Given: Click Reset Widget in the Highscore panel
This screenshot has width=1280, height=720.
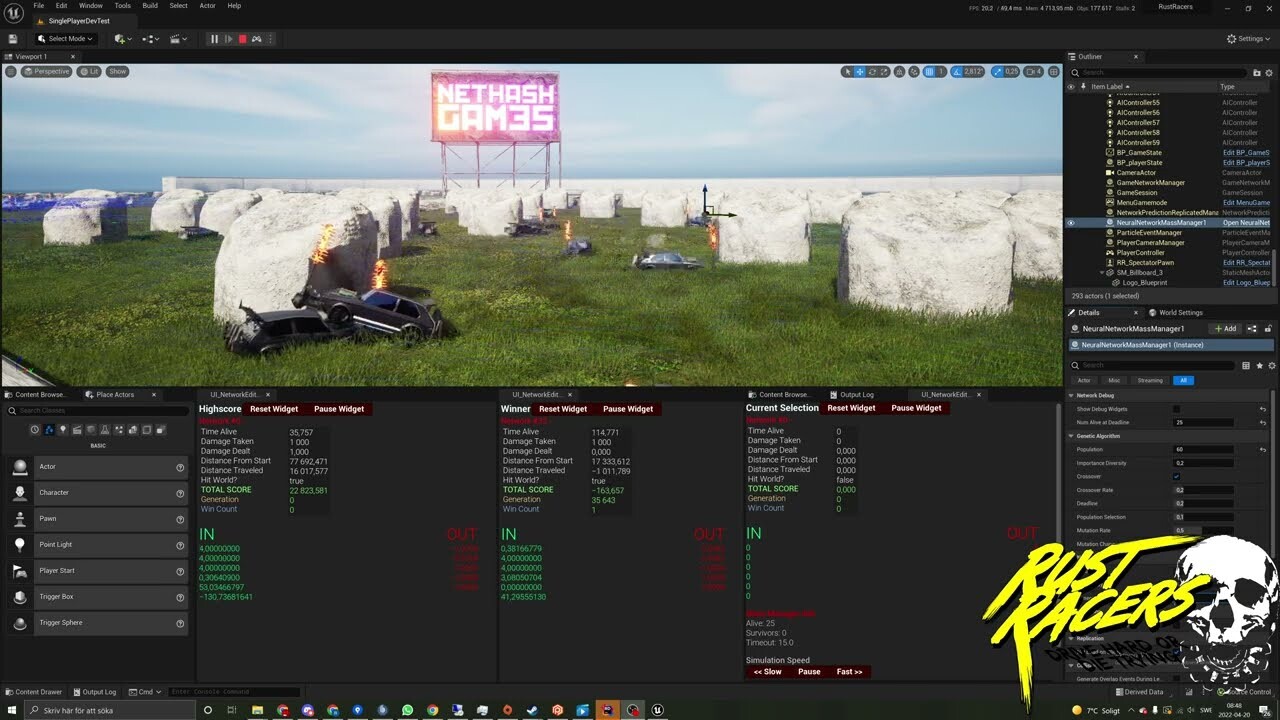Looking at the screenshot, I should pos(273,408).
